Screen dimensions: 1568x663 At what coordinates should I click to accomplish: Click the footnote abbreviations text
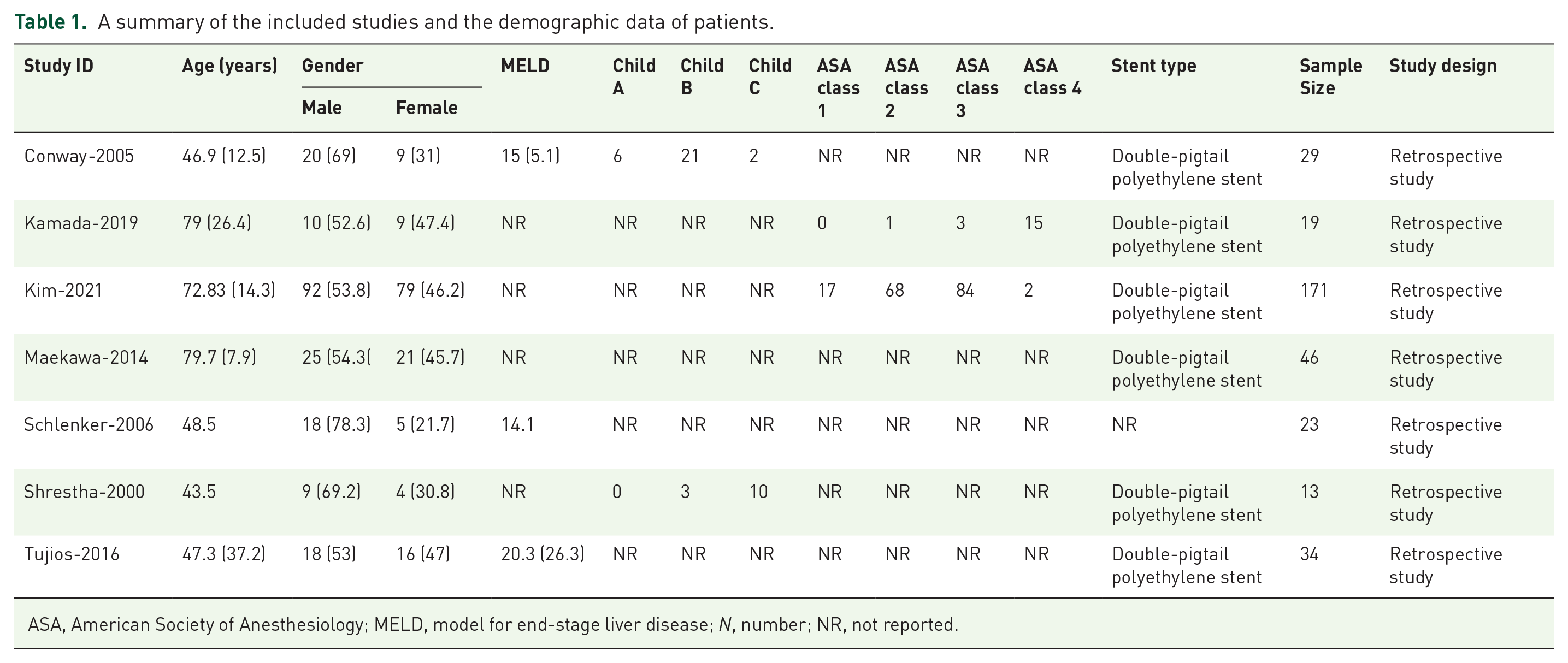click(493, 625)
